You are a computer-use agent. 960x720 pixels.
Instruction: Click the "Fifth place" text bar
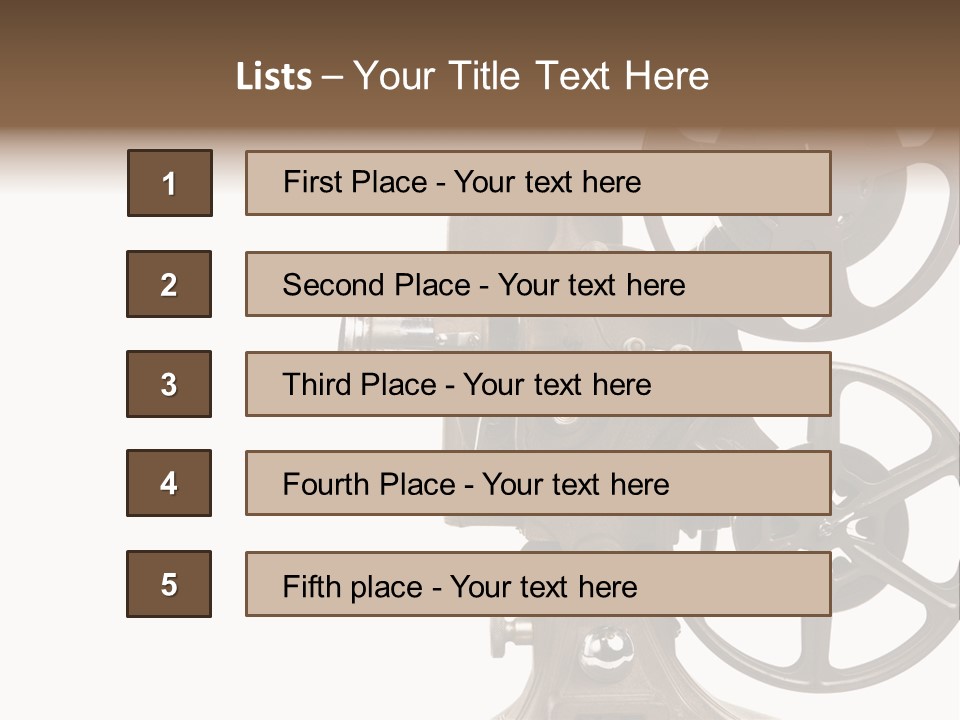coord(538,584)
